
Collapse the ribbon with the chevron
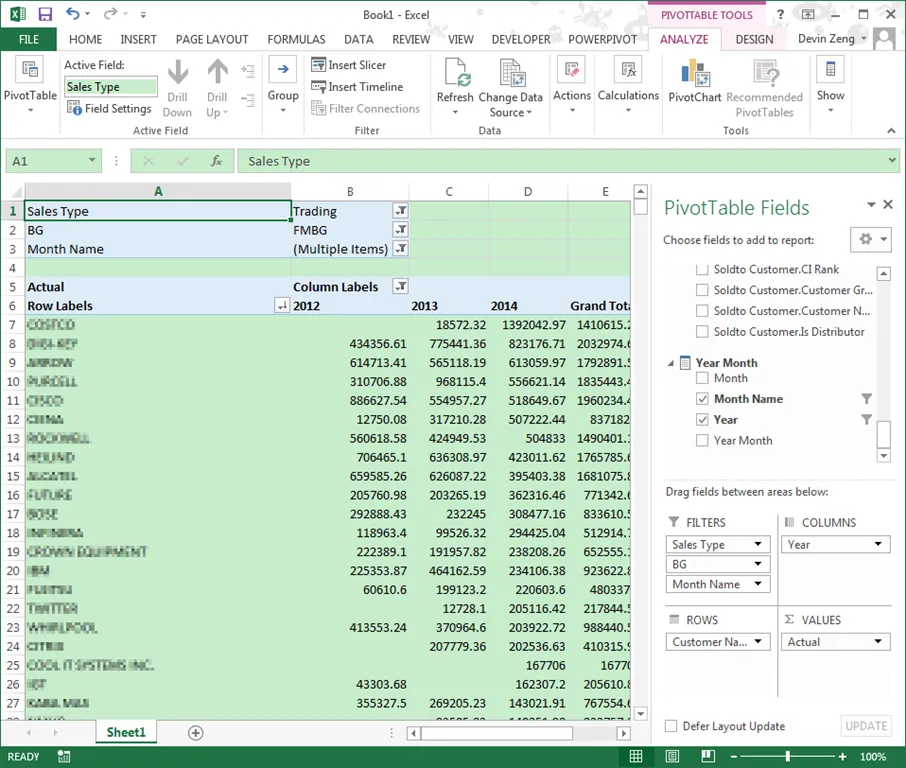(x=891, y=131)
